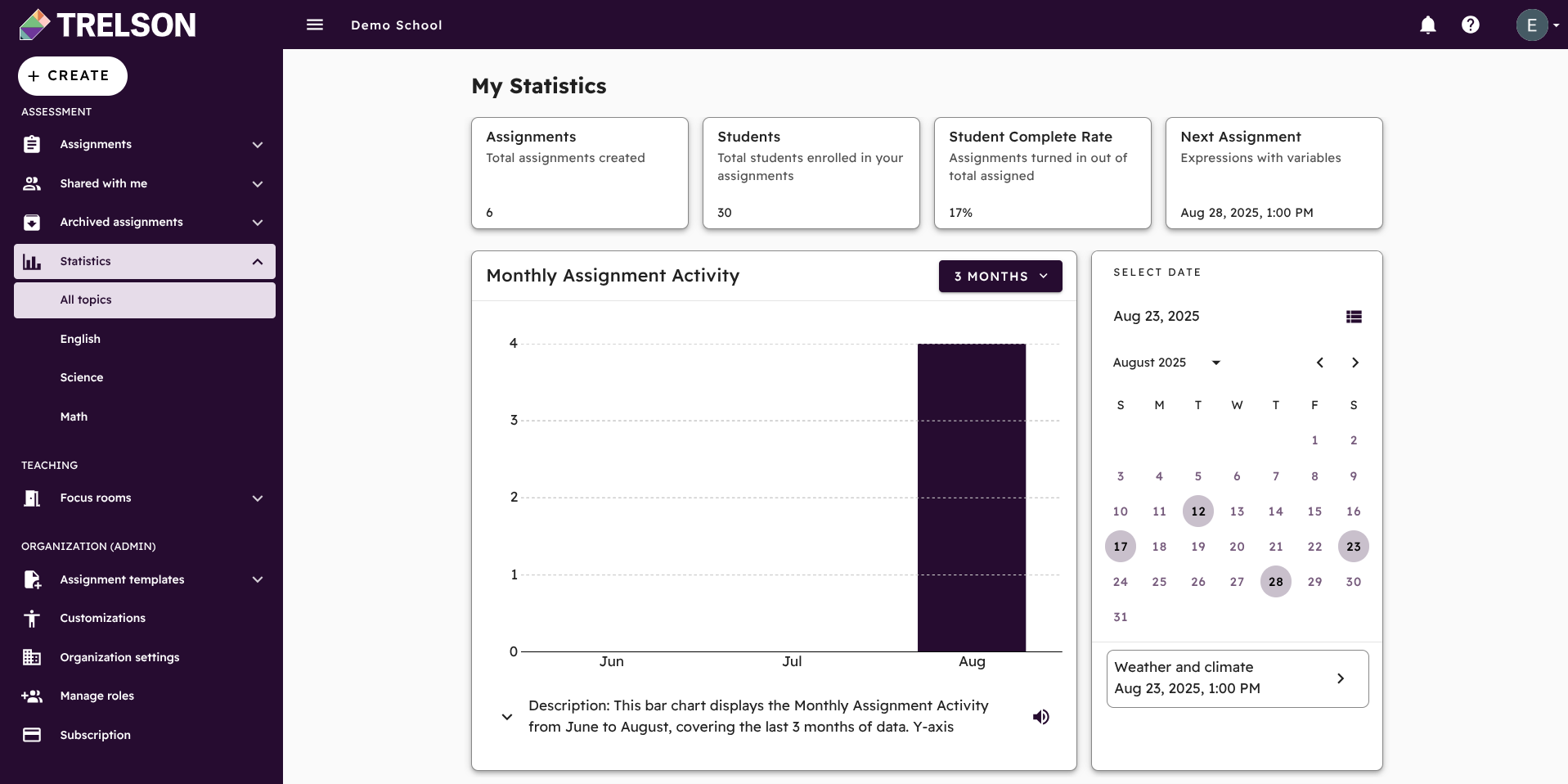Expand the Assignments sidebar chevron
Screen dimensions: 1568x784
257,144
